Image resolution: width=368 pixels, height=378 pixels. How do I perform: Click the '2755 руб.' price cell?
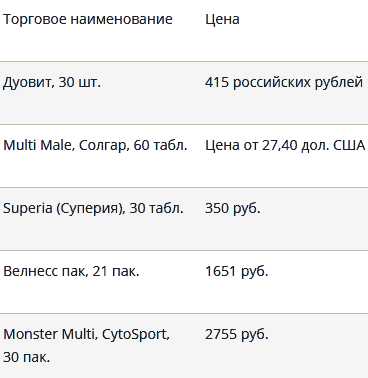237,334
